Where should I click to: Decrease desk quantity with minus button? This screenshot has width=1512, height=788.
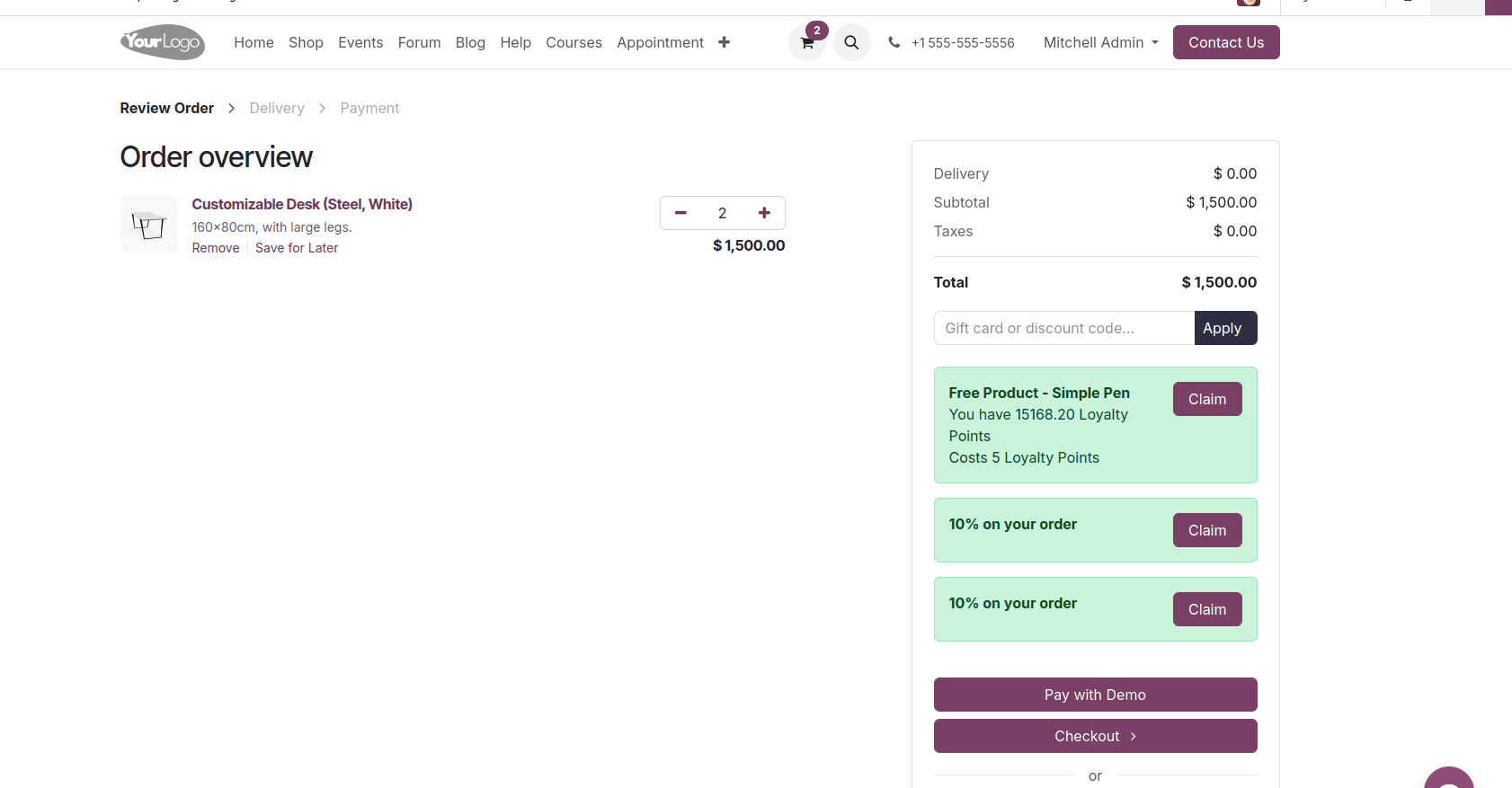[x=680, y=213]
